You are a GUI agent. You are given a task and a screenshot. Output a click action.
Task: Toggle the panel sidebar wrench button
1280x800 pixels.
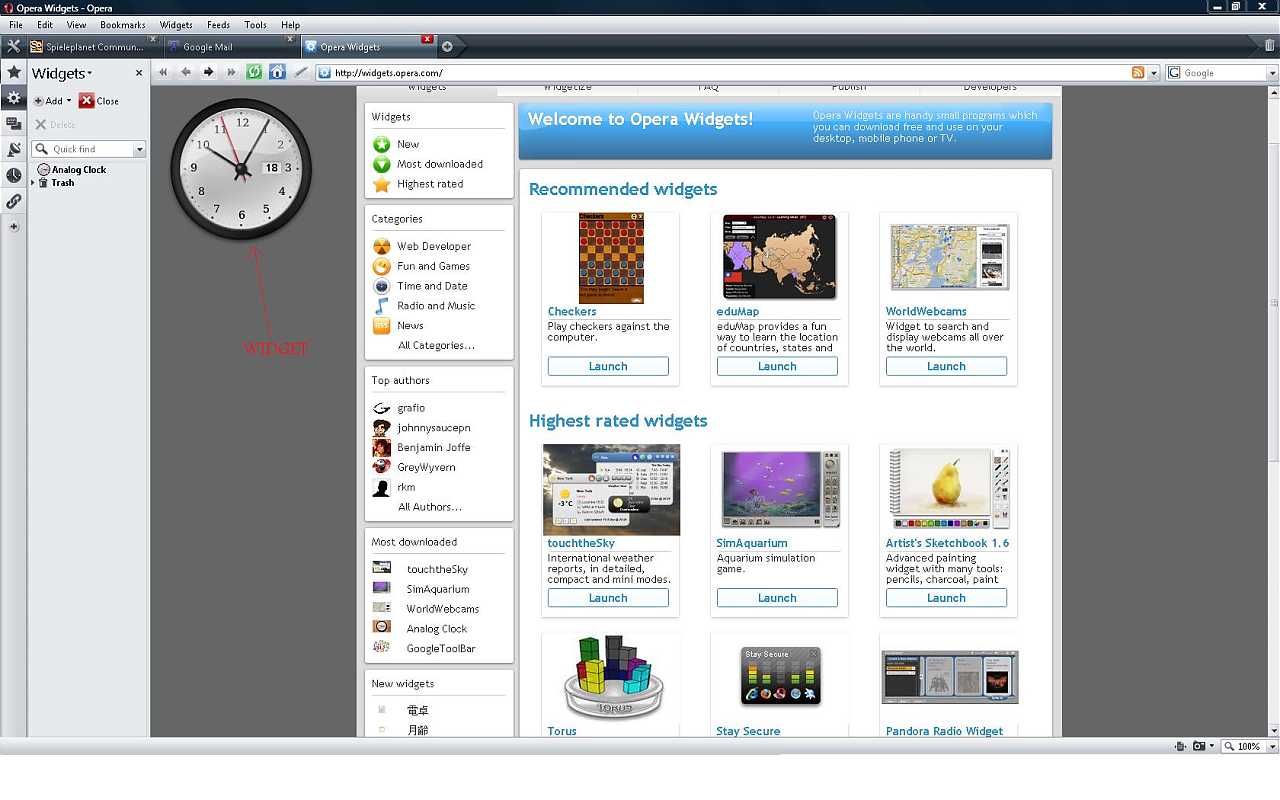(13, 46)
